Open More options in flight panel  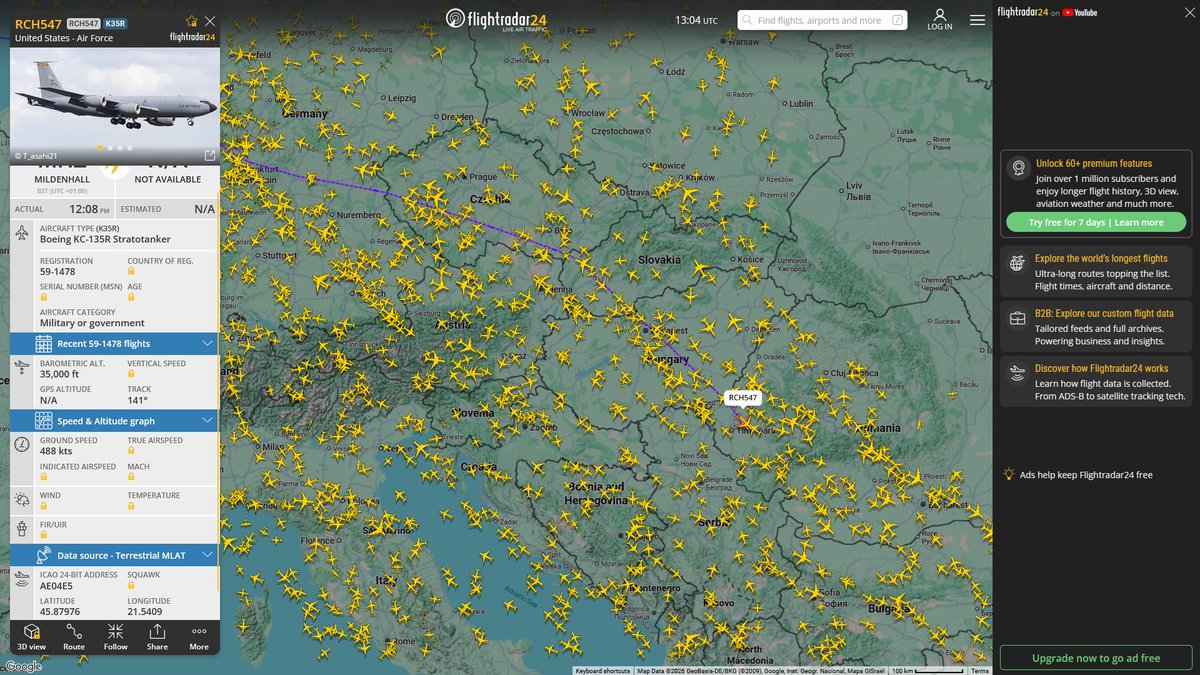tap(199, 637)
